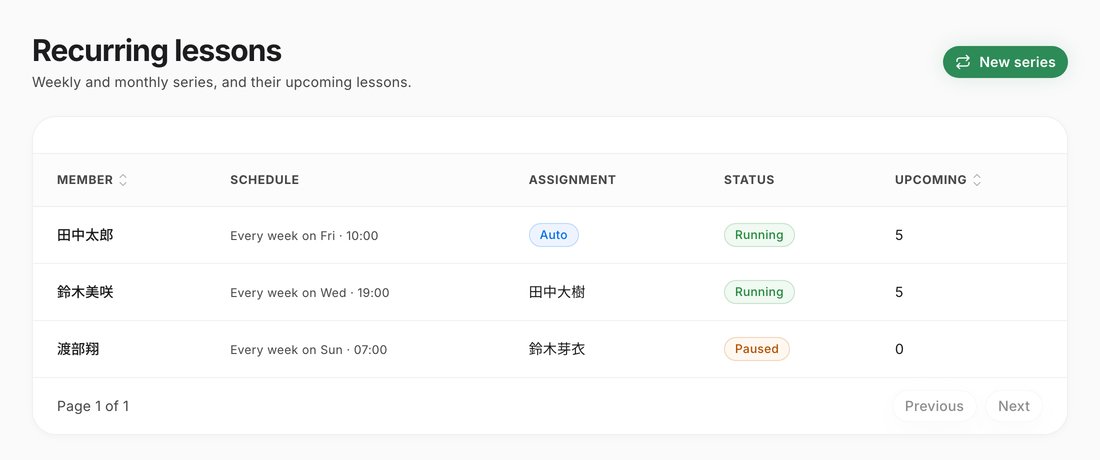Click the Paused status badge

(x=756, y=349)
